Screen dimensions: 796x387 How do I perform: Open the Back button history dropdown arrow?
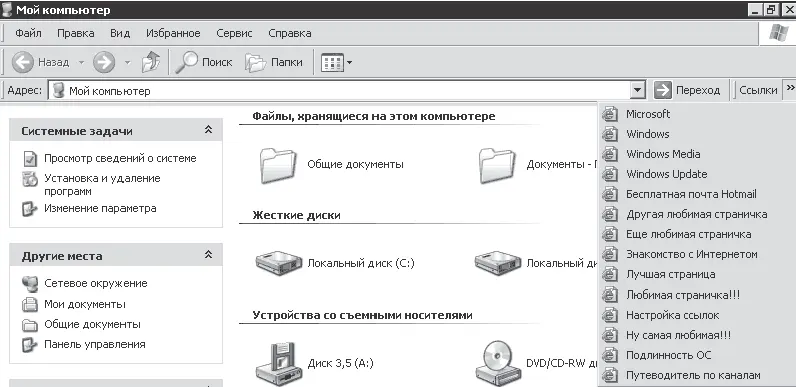click(x=81, y=63)
